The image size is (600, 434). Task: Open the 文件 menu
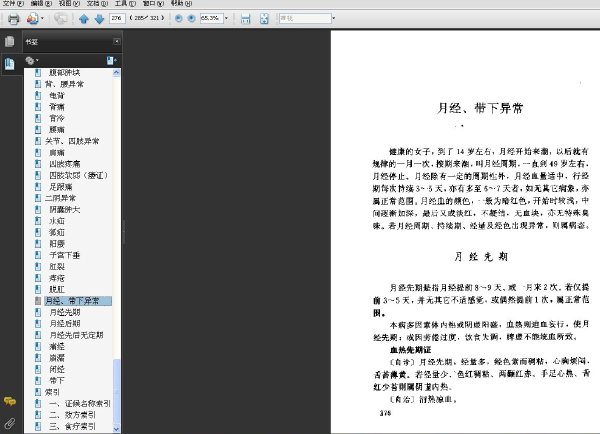click(x=13, y=3)
